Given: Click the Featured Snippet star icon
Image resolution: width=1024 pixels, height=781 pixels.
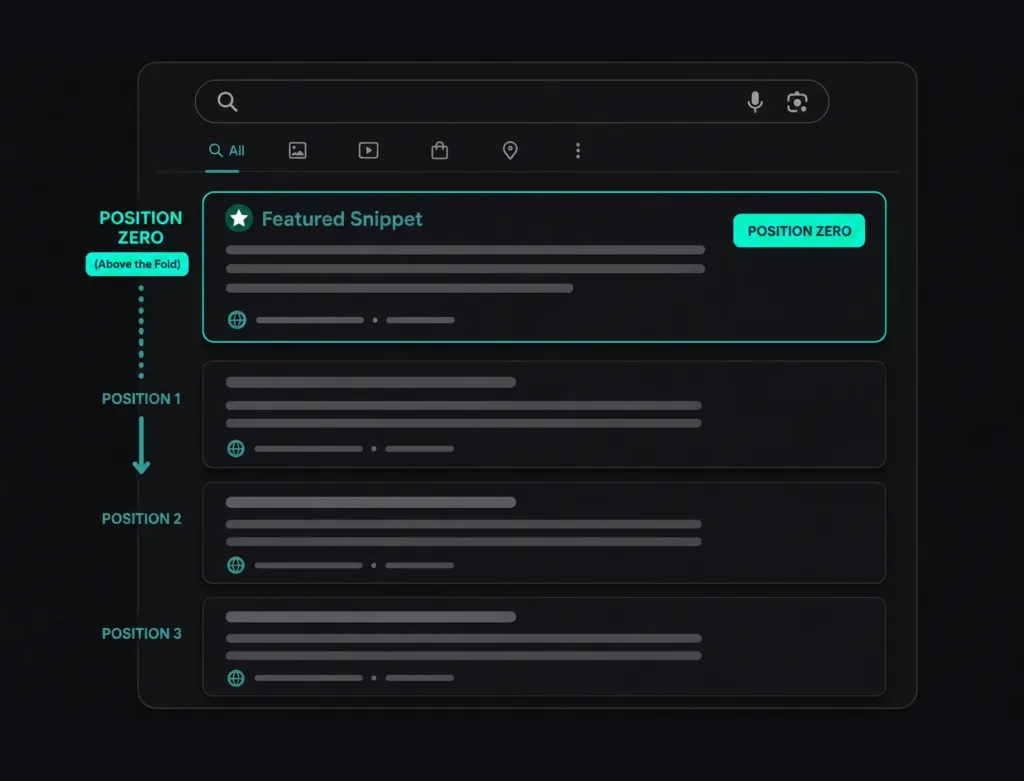Looking at the screenshot, I should (x=239, y=218).
